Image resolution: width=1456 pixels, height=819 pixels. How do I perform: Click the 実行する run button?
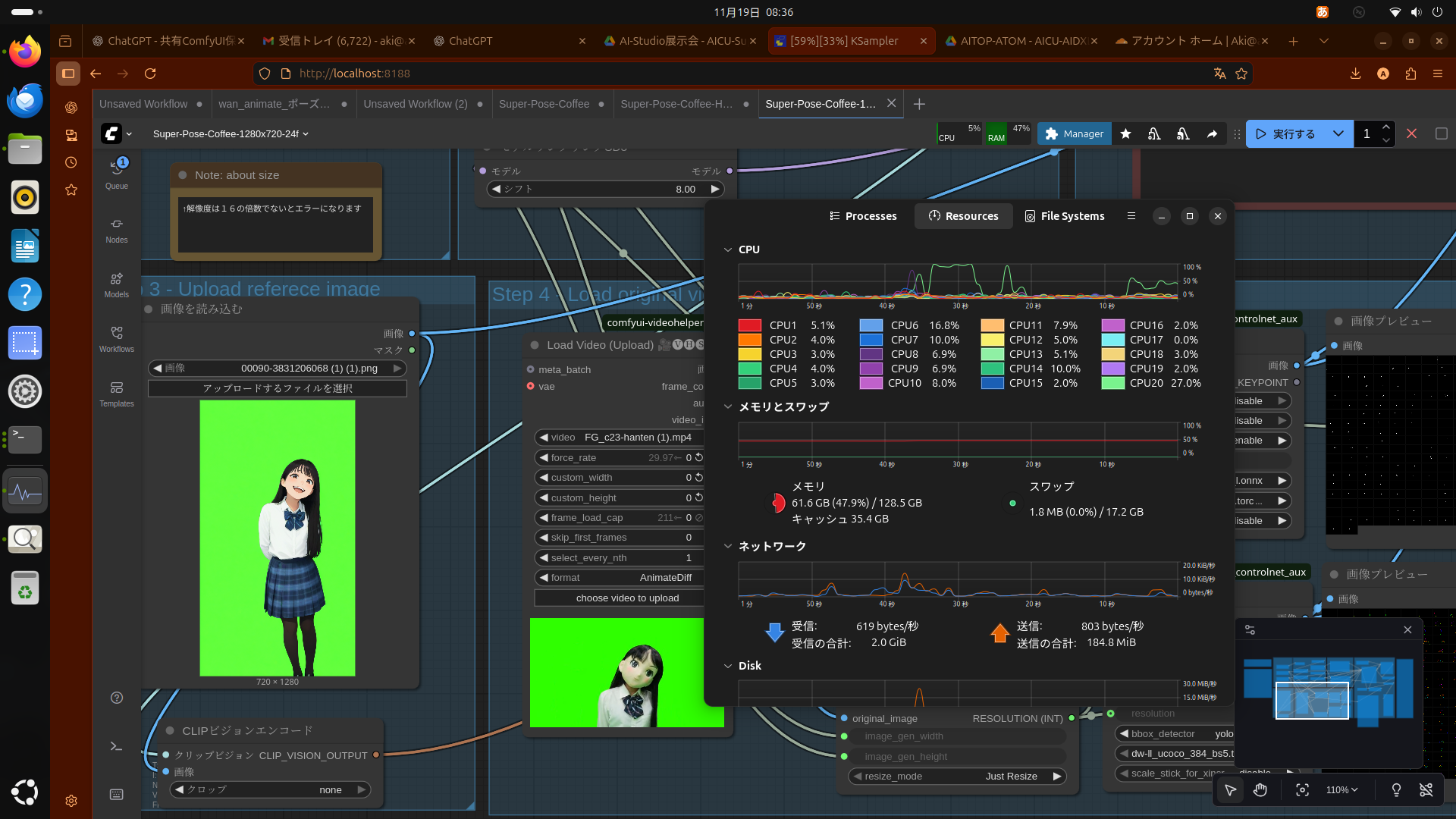(x=1285, y=133)
